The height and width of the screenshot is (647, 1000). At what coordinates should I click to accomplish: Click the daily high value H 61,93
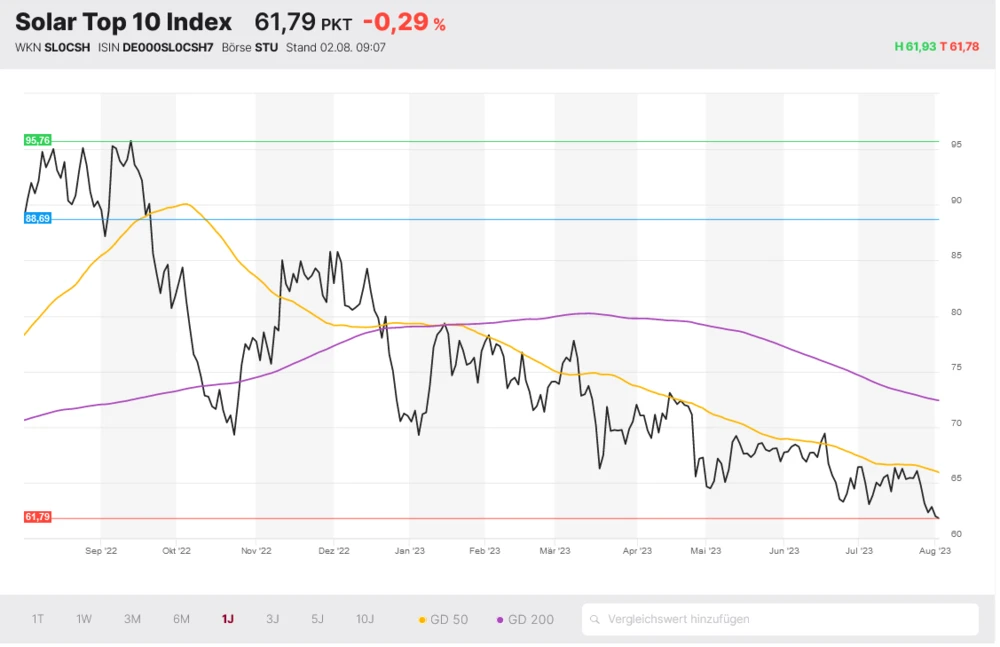(914, 47)
